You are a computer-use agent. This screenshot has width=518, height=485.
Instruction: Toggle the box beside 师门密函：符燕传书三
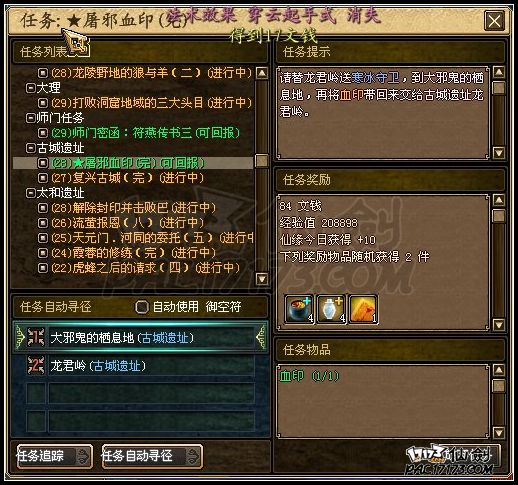43,133
